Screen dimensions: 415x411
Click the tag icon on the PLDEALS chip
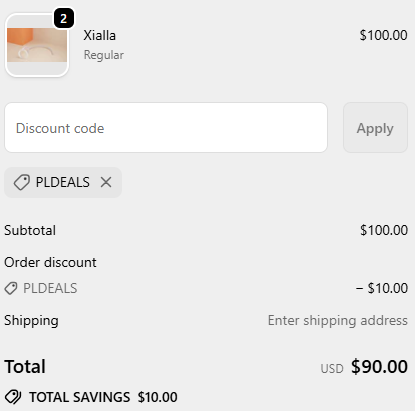click(22, 182)
